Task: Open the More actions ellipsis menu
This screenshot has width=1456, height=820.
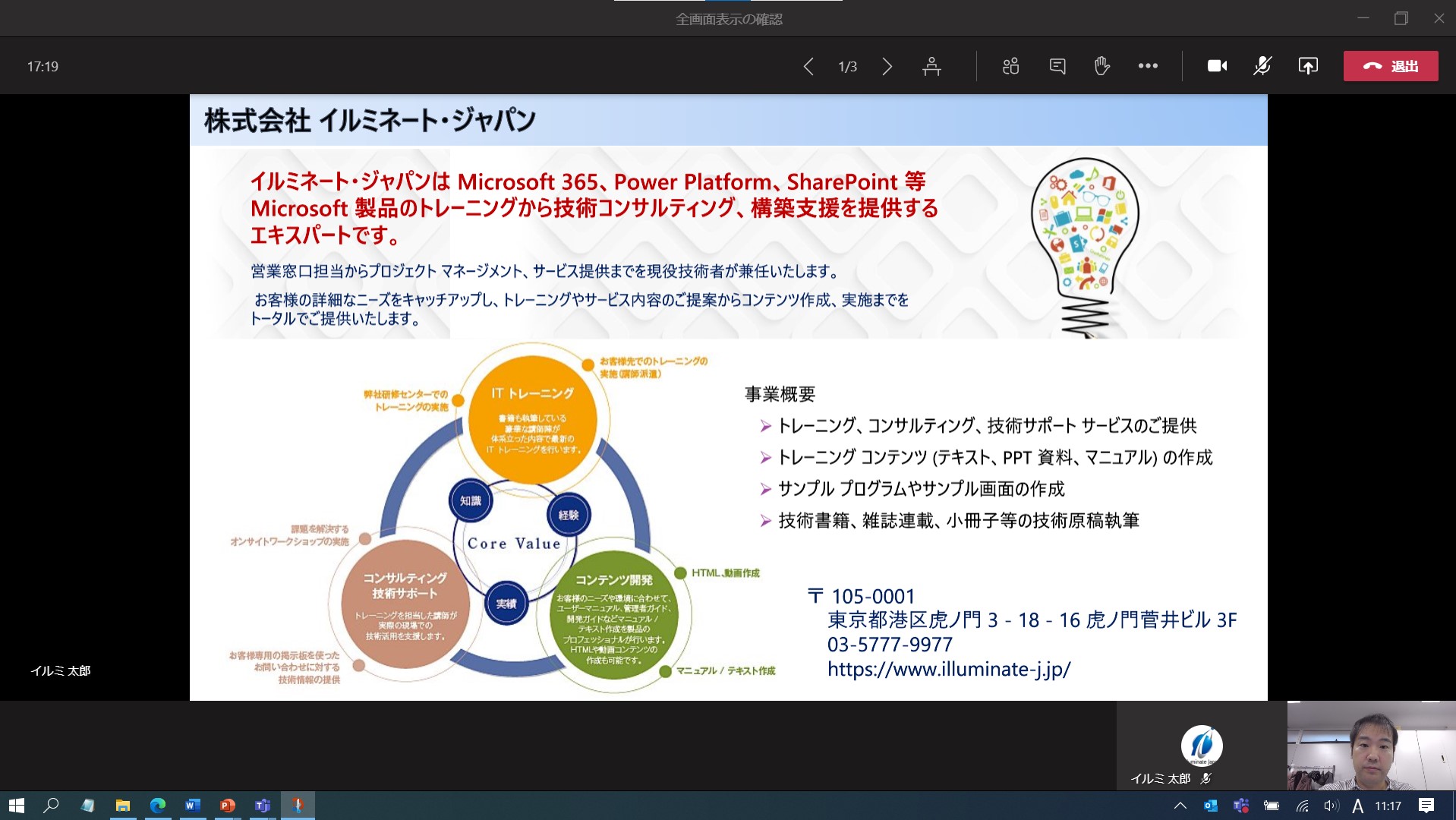Action: [x=1148, y=67]
